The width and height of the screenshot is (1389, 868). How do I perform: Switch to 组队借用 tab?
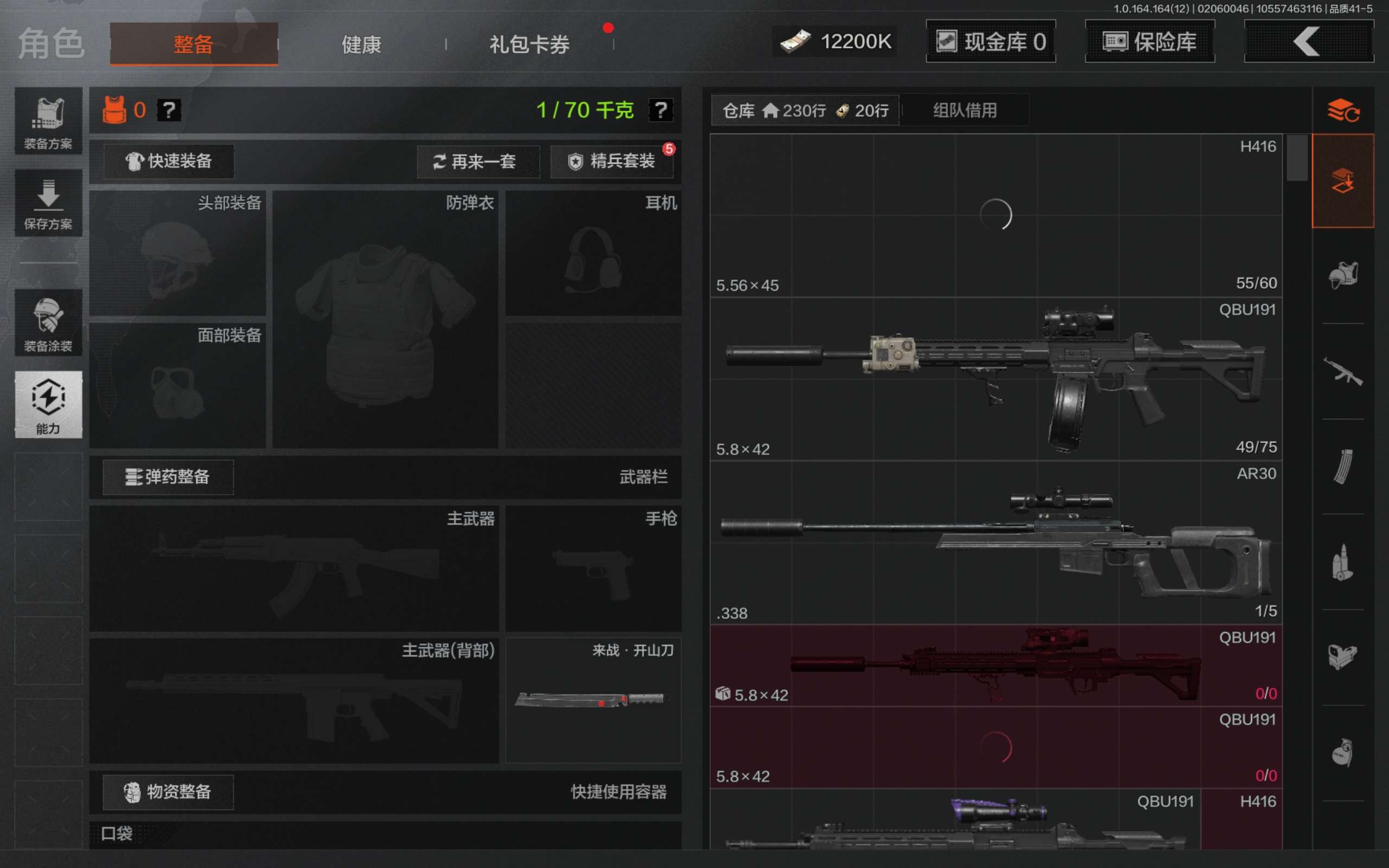pos(964,110)
